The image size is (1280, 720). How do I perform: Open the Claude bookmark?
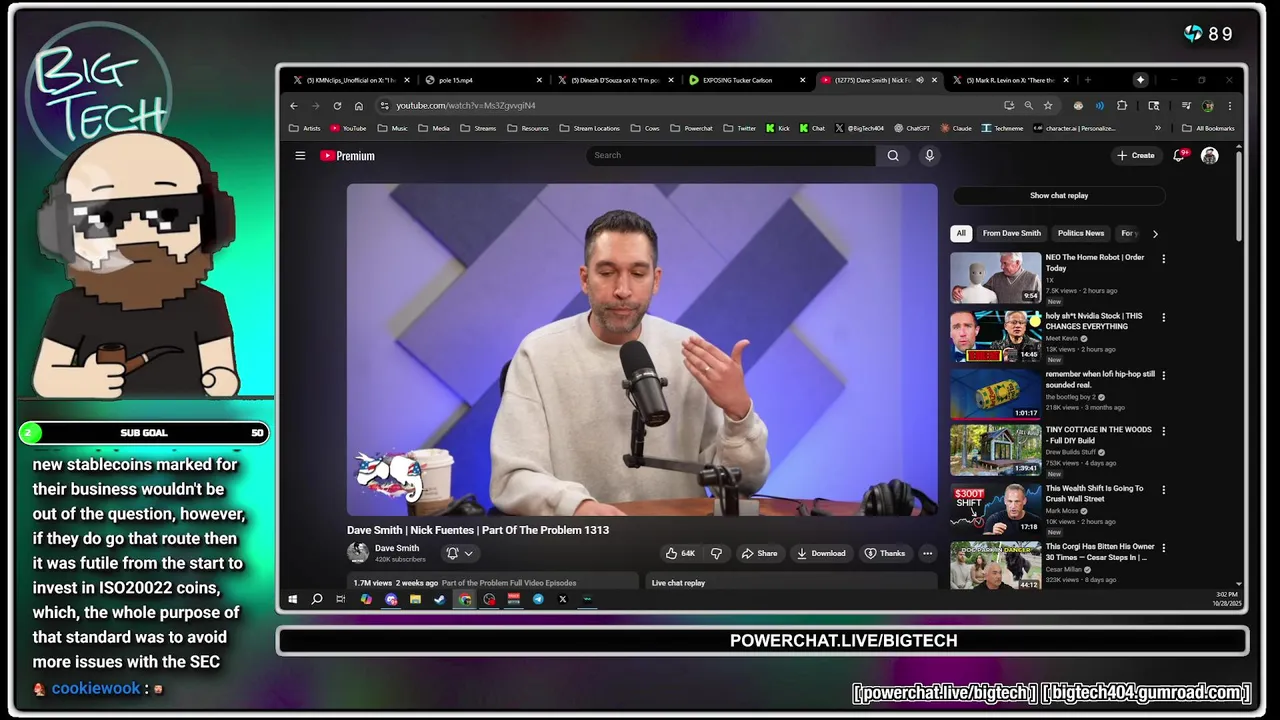[x=955, y=128]
